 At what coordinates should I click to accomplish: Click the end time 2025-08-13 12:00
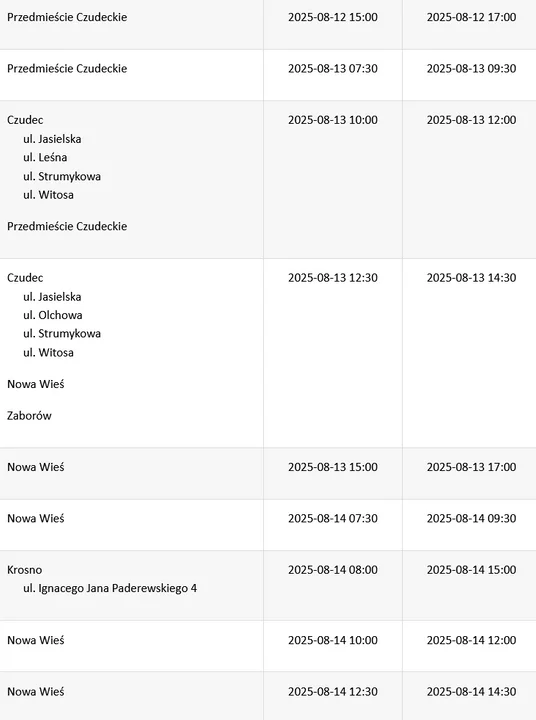tap(471, 120)
